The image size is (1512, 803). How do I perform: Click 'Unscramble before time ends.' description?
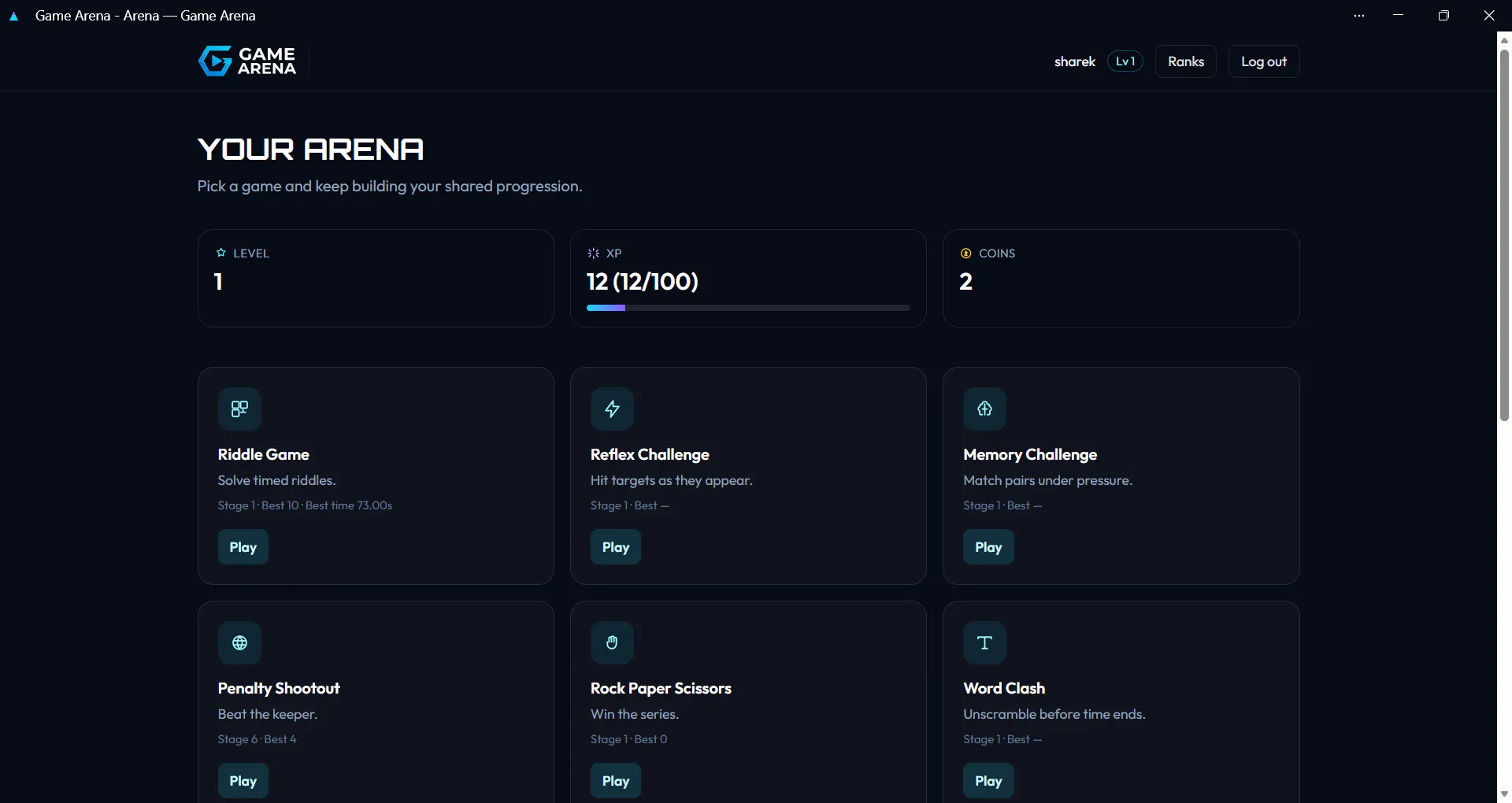coord(1054,714)
